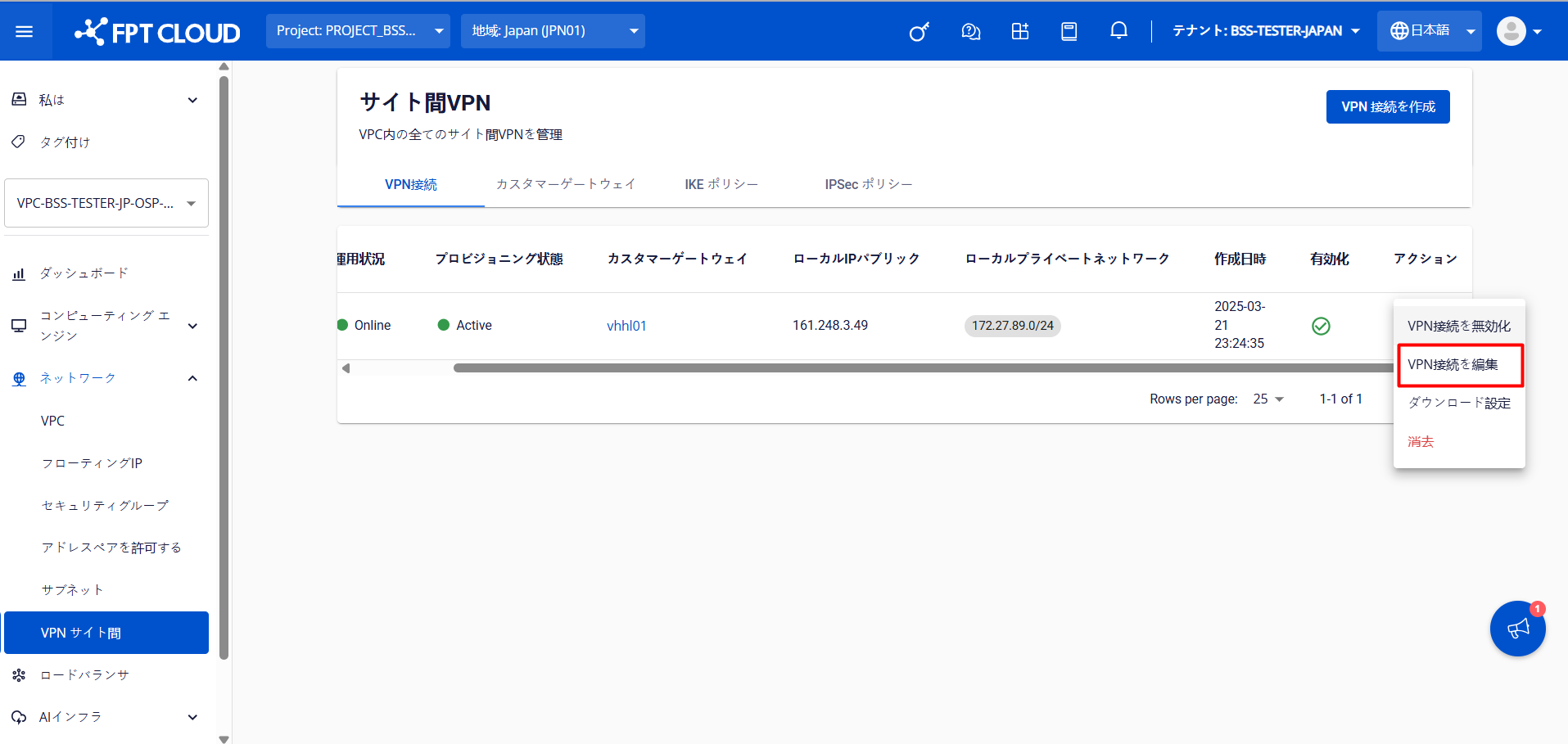
Task: Open the VPC-BSS-TESTER-JP-OSP selector
Action: tap(106, 203)
